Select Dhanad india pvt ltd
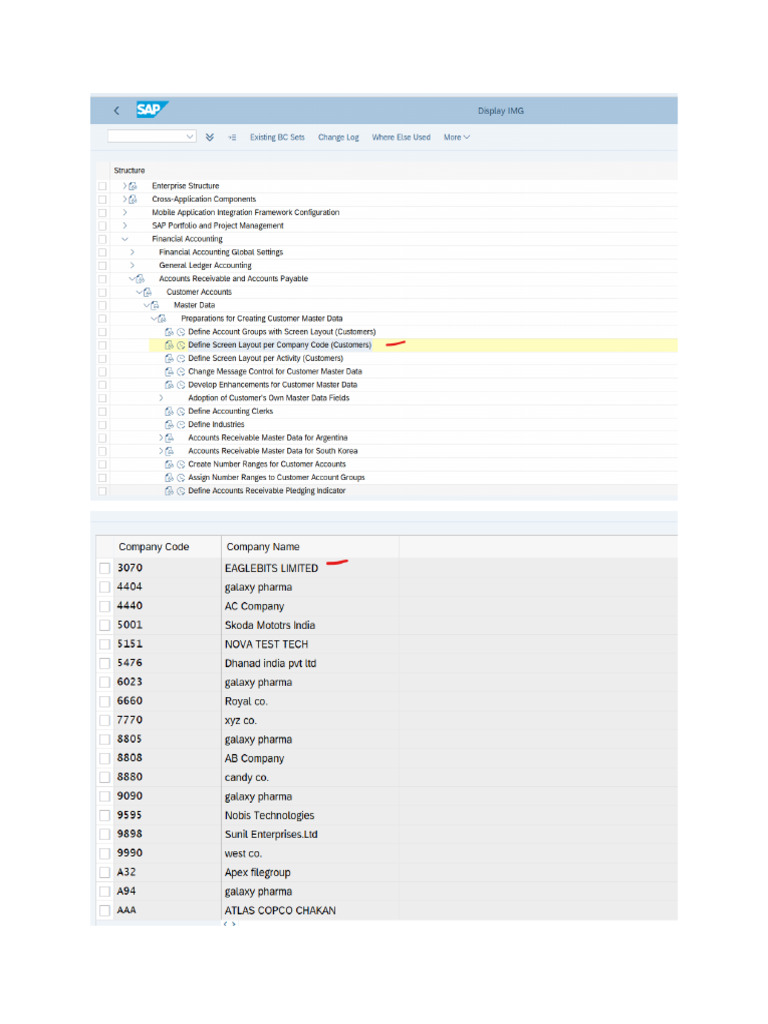 click(x=270, y=663)
